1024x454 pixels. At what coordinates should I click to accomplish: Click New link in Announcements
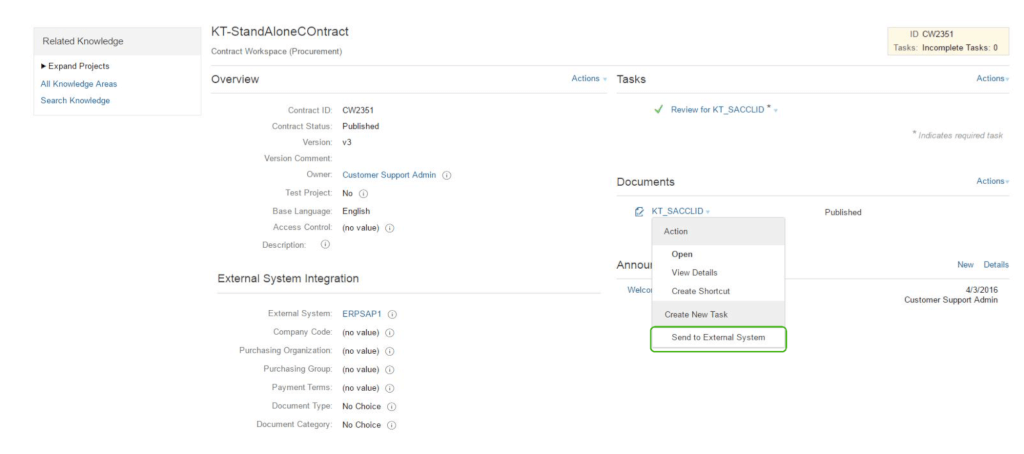click(x=965, y=265)
